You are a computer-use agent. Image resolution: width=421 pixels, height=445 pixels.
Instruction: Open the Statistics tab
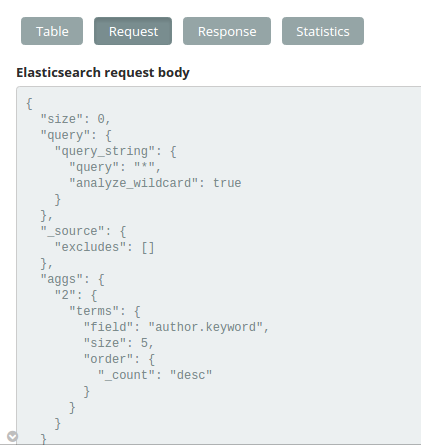(x=323, y=31)
